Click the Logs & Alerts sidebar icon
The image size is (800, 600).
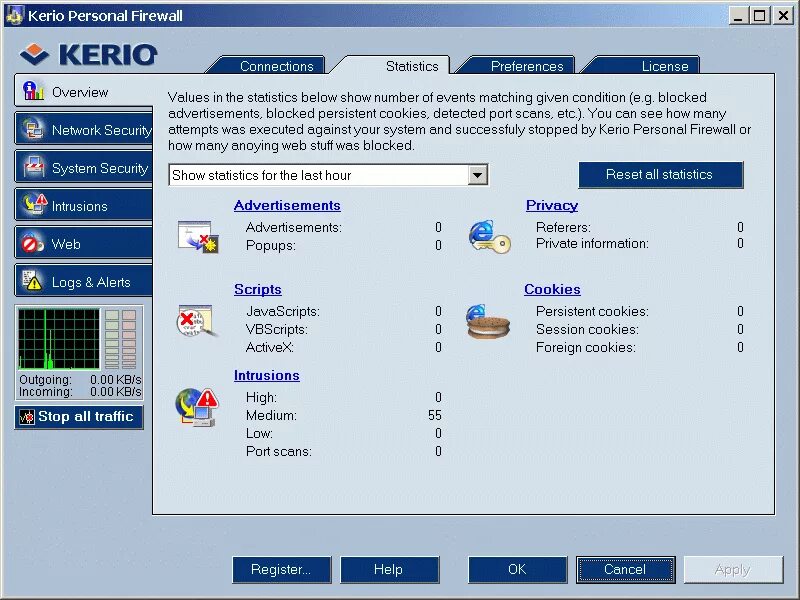32,280
